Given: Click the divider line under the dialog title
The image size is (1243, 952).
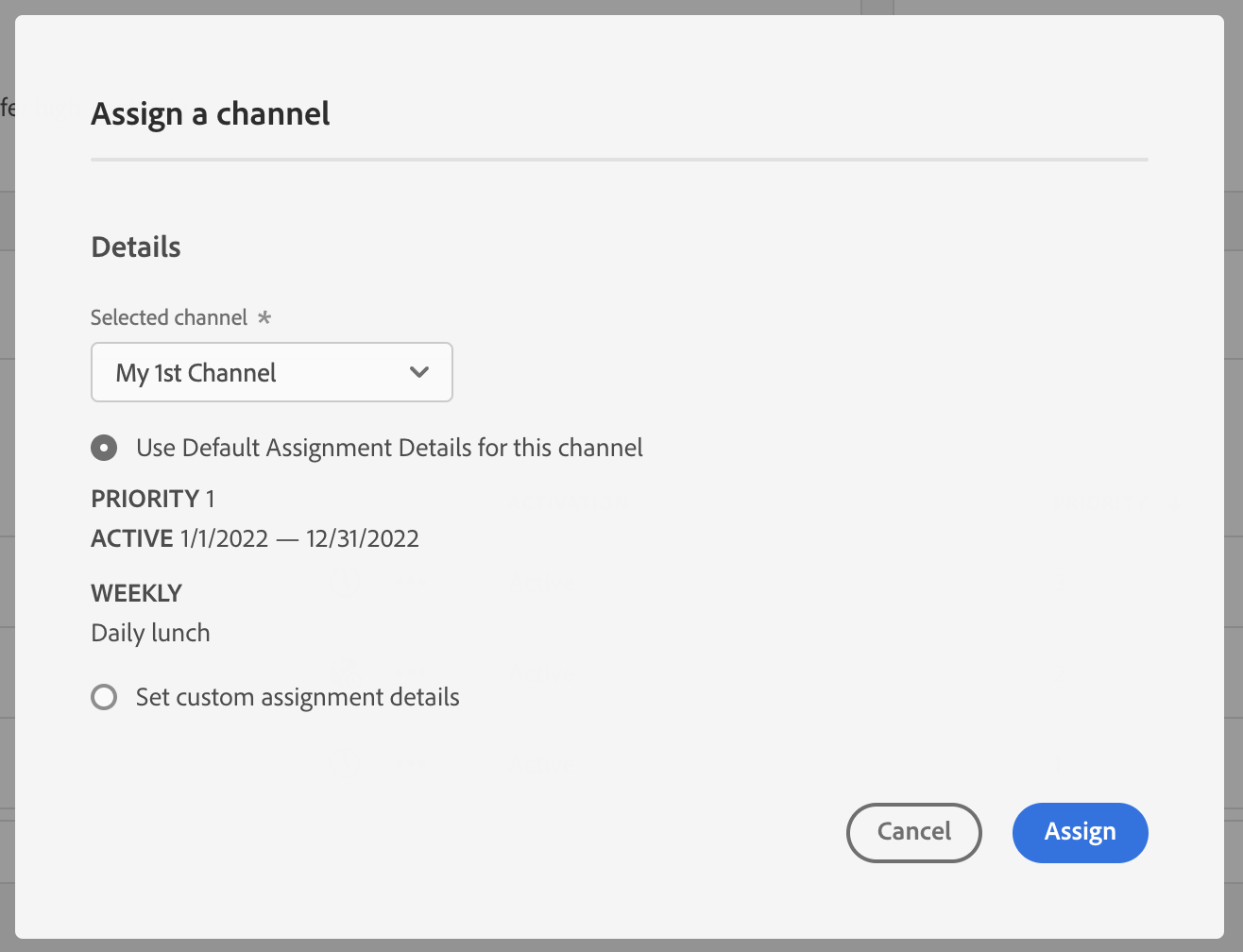Looking at the screenshot, I should (620, 160).
